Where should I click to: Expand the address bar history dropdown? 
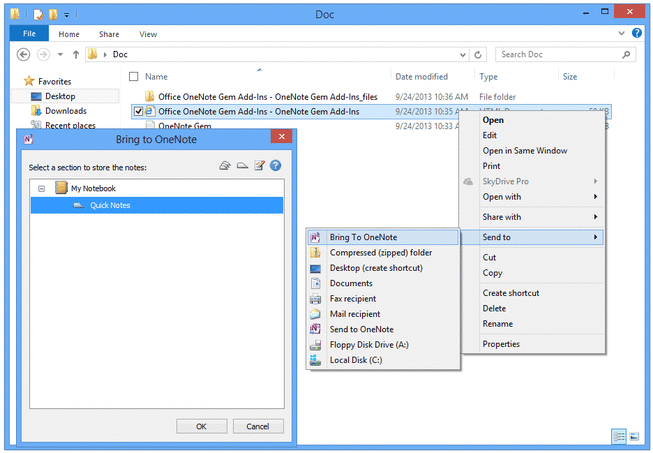click(463, 55)
